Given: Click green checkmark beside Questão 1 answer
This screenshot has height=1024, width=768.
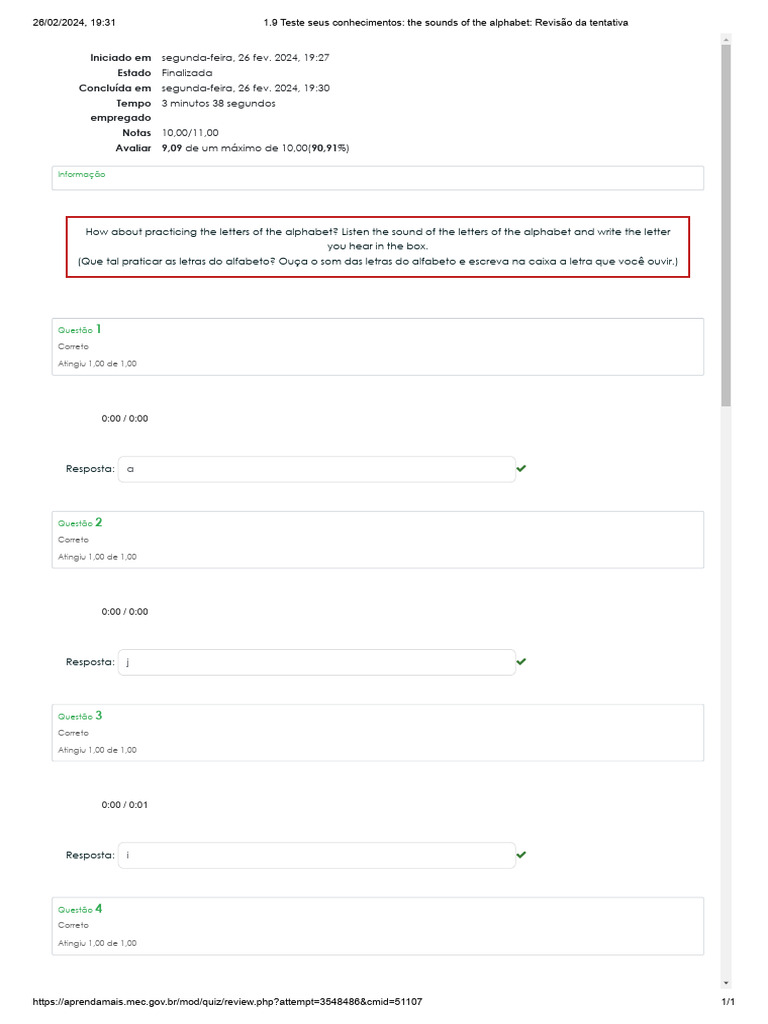Looking at the screenshot, I should coord(521,468).
